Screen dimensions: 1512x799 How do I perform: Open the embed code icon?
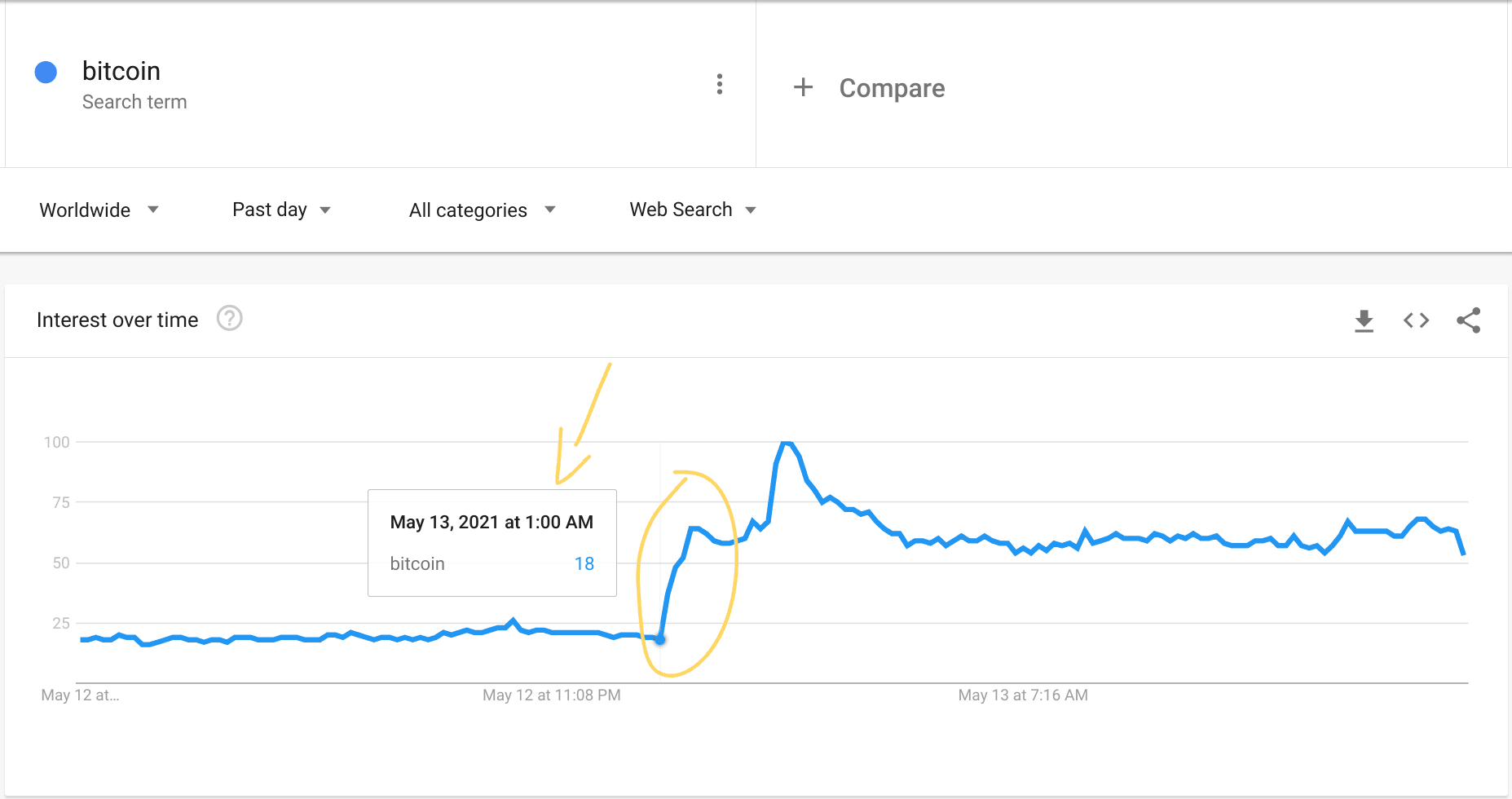click(1416, 320)
